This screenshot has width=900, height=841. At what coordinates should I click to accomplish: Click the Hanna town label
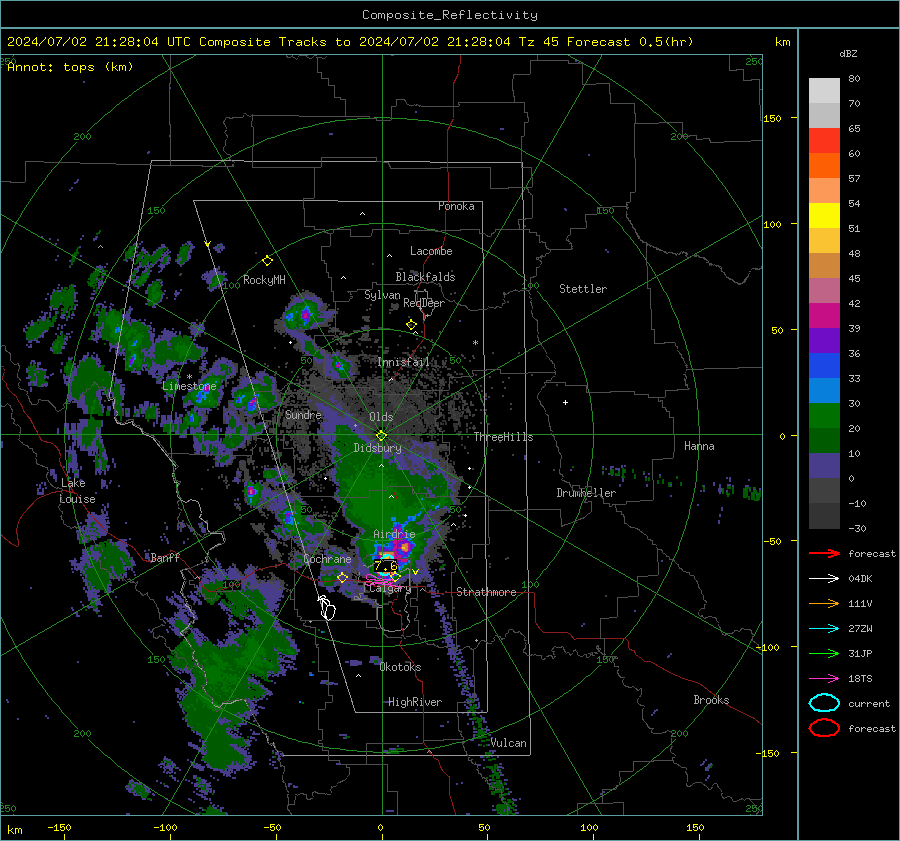click(x=699, y=446)
